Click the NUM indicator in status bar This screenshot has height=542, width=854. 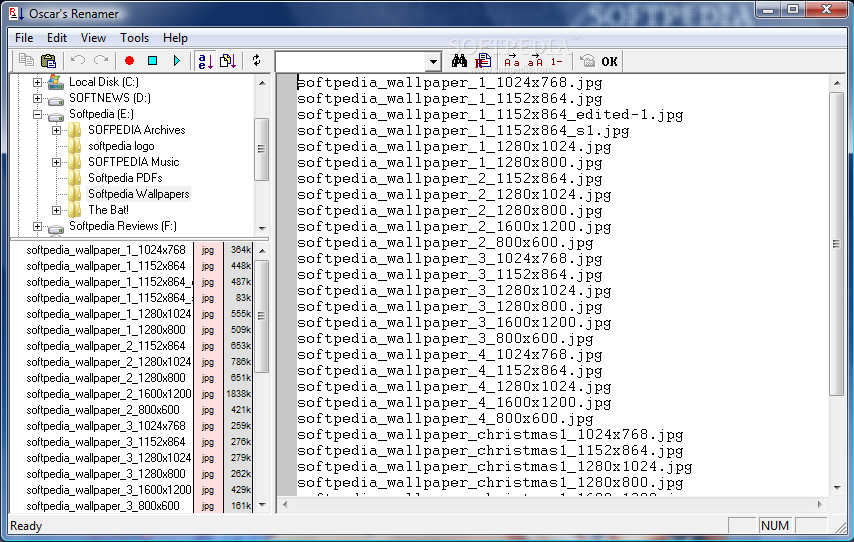pyautogui.click(x=774, y=526)
